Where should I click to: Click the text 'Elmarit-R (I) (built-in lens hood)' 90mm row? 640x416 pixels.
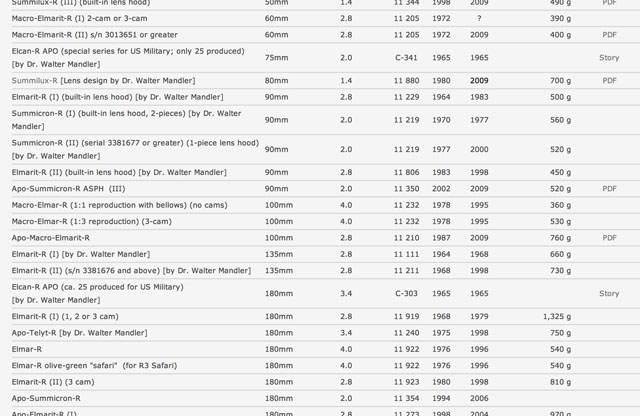click(x=72, y=97)
